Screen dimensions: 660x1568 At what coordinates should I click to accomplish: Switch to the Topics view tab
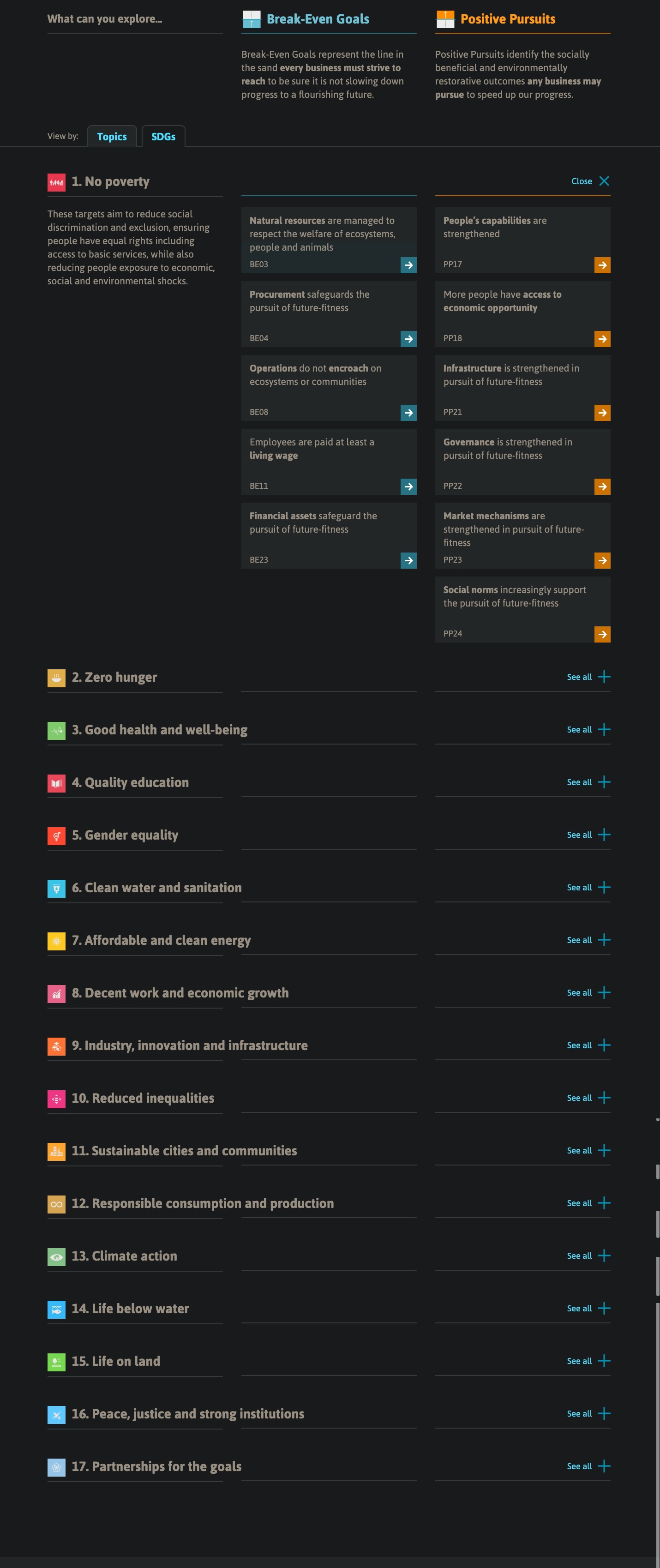(112, 137)
